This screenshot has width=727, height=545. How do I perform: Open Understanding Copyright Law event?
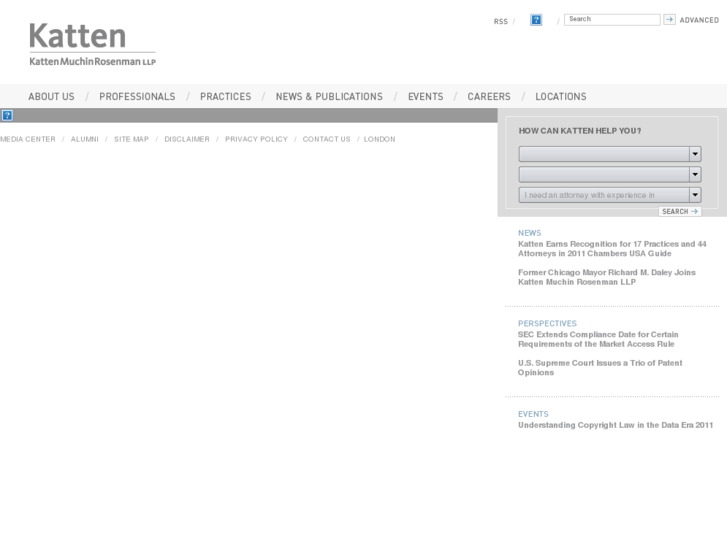pos(615,425)
